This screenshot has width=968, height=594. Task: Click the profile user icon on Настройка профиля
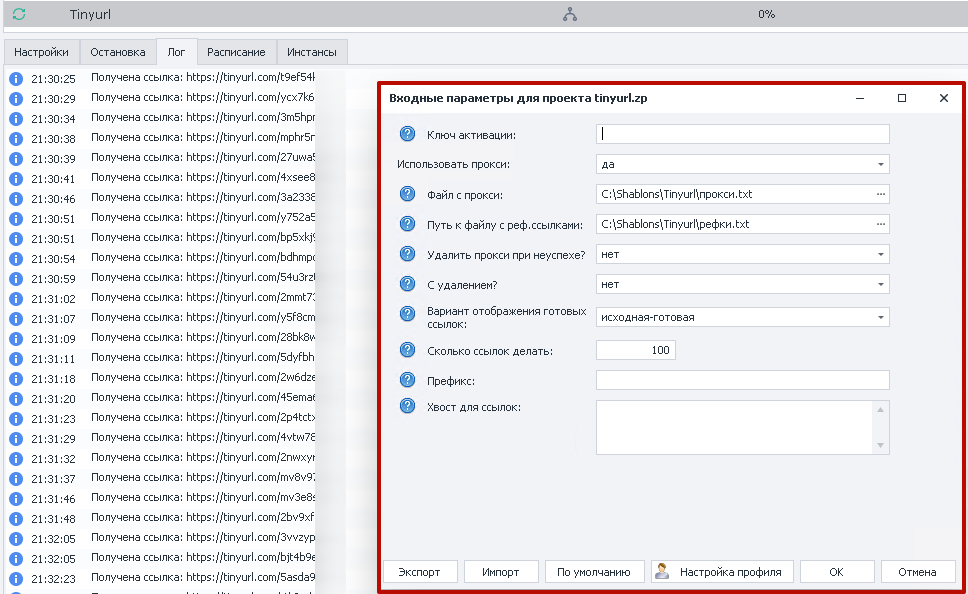[x=662, y=571]
